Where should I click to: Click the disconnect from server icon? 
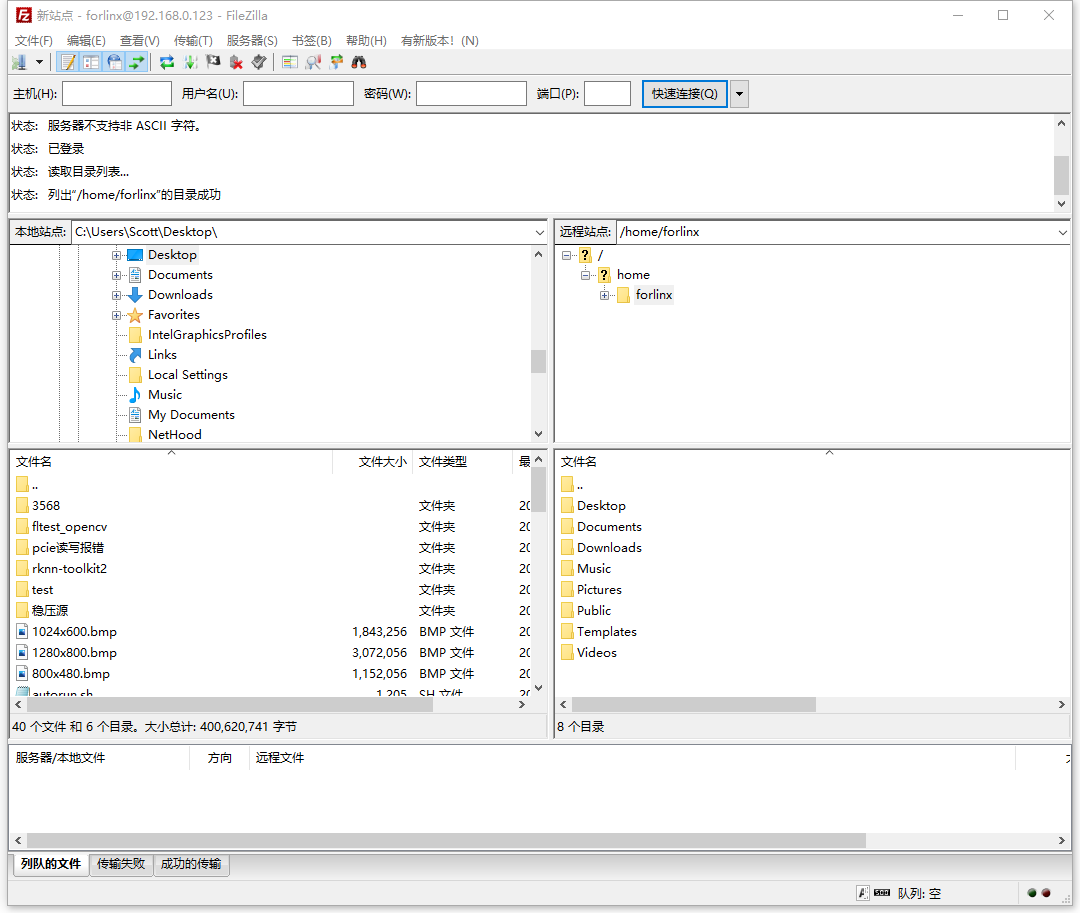pyautogui.click(x=236, y=62)
